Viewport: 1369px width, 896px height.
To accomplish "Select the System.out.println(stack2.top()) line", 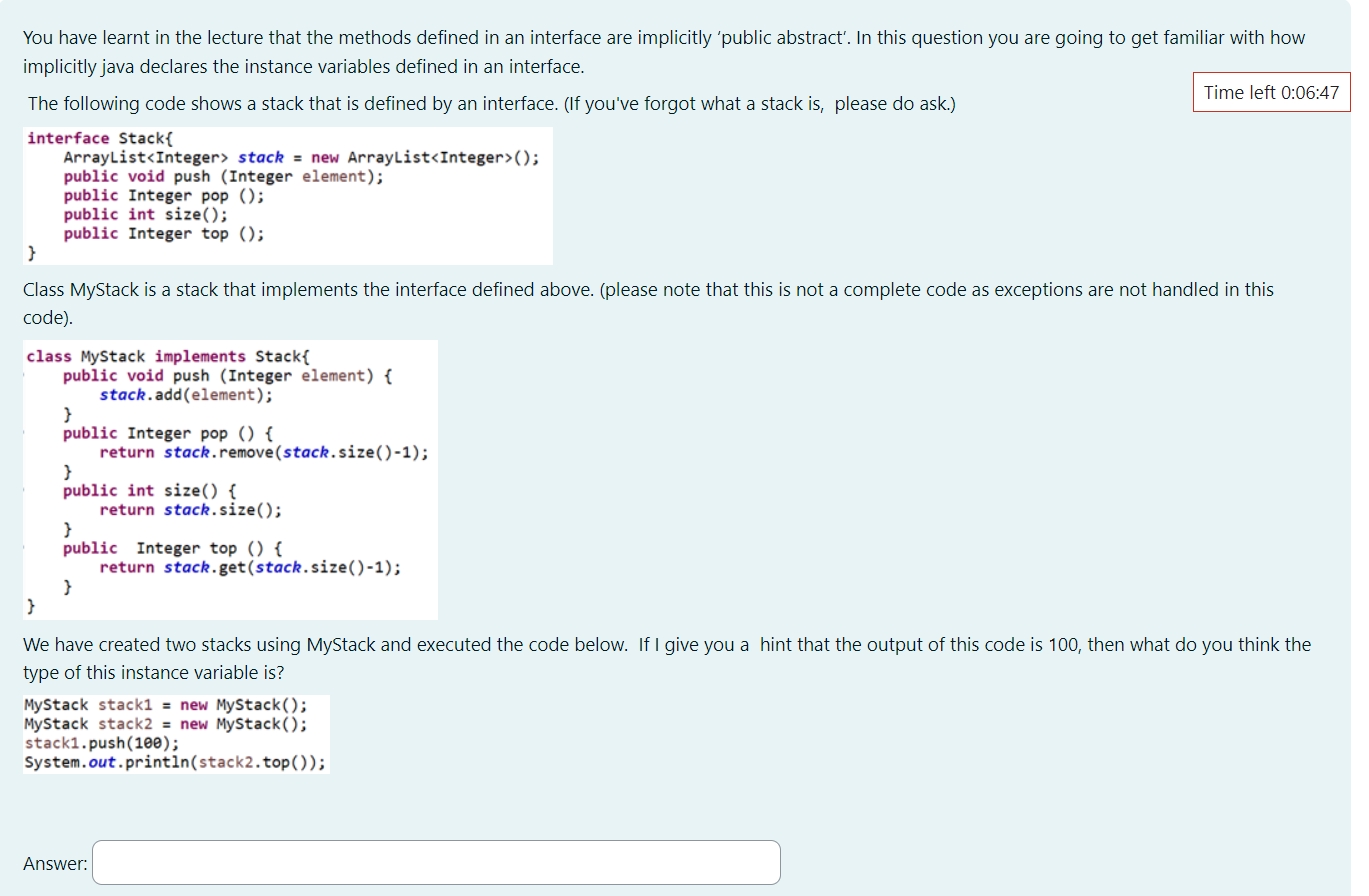I will pyautogui.click(x=174, y=763).
